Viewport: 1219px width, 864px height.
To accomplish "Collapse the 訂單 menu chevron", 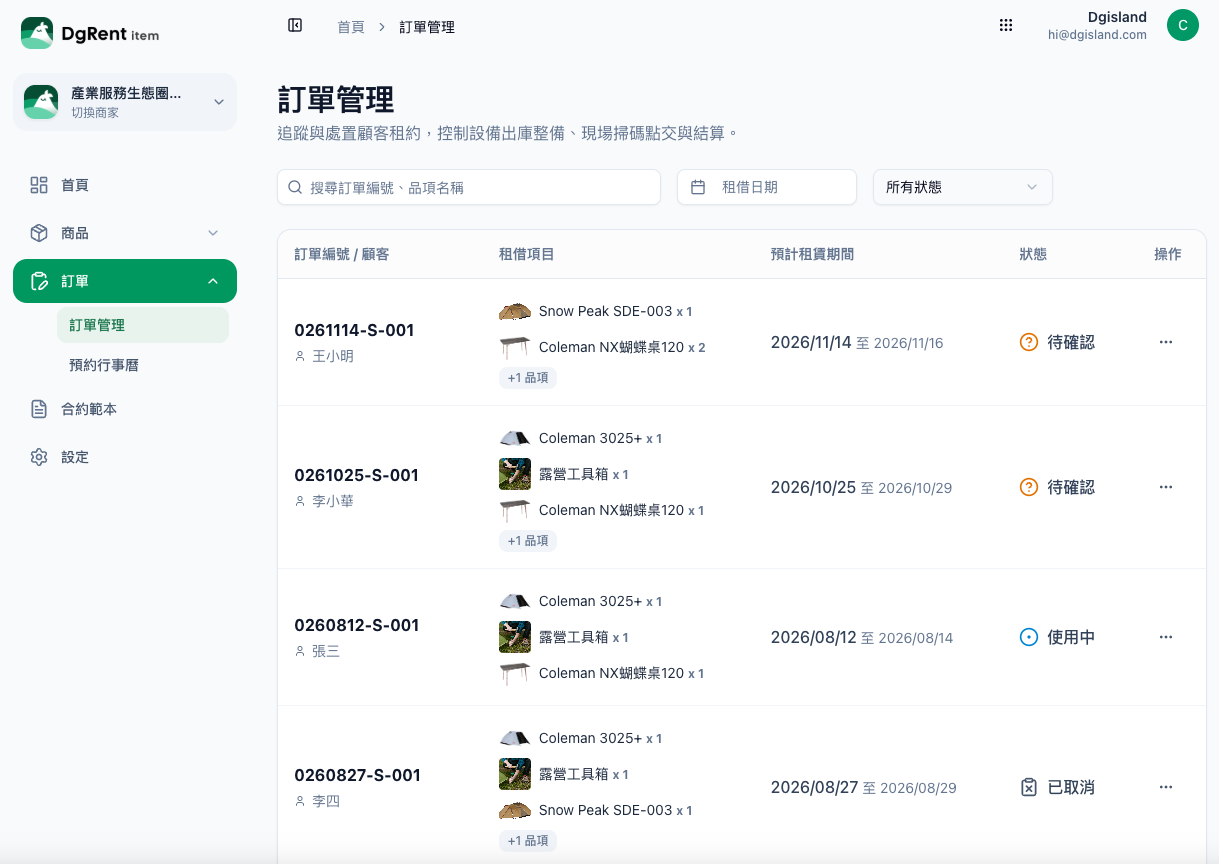I will 213,281.
